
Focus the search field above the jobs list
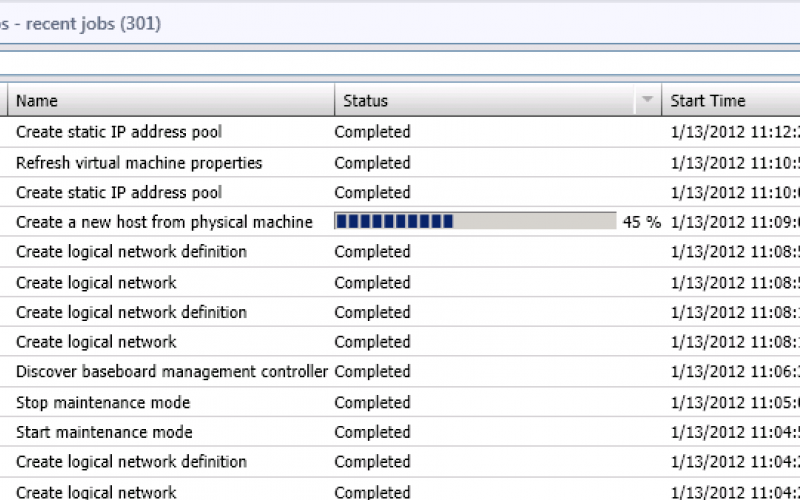click(400, 64)
